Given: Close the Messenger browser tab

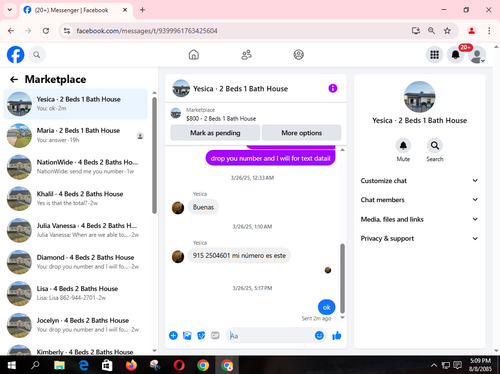Looking at the screenshot, I should coord(125,10).
